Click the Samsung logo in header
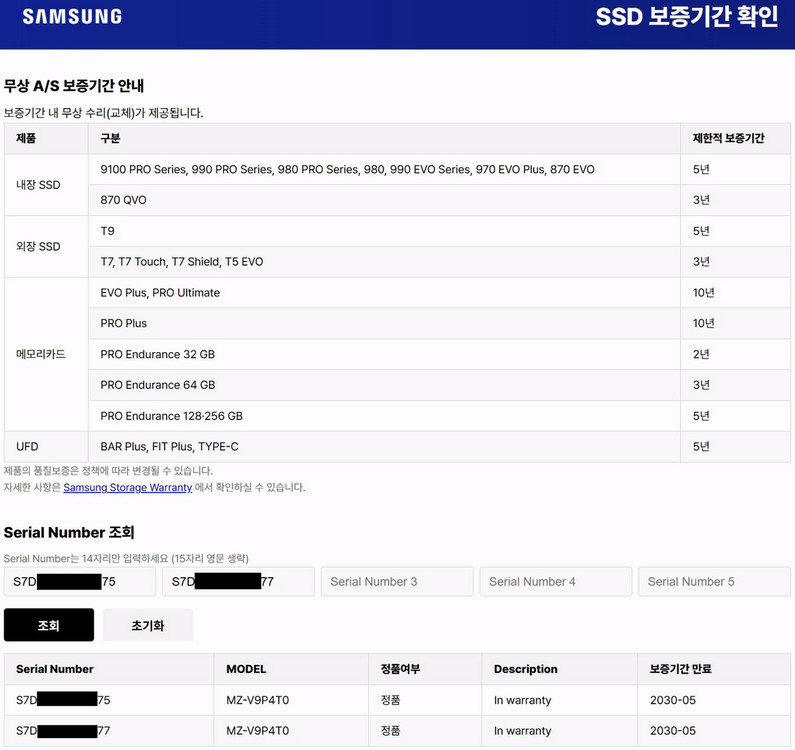The height and width of the screenshot is (750, 795). point(72,17)
